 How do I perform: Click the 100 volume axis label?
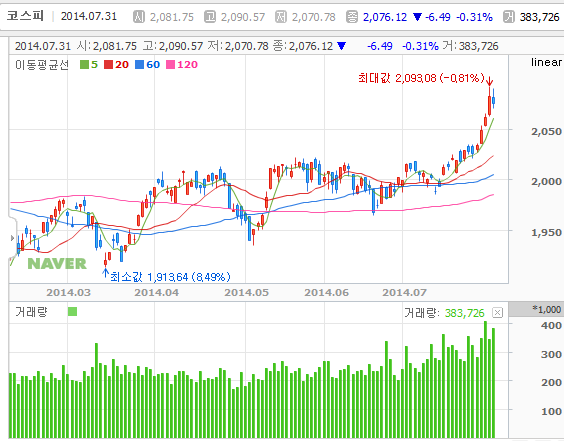tap(551, 411)
